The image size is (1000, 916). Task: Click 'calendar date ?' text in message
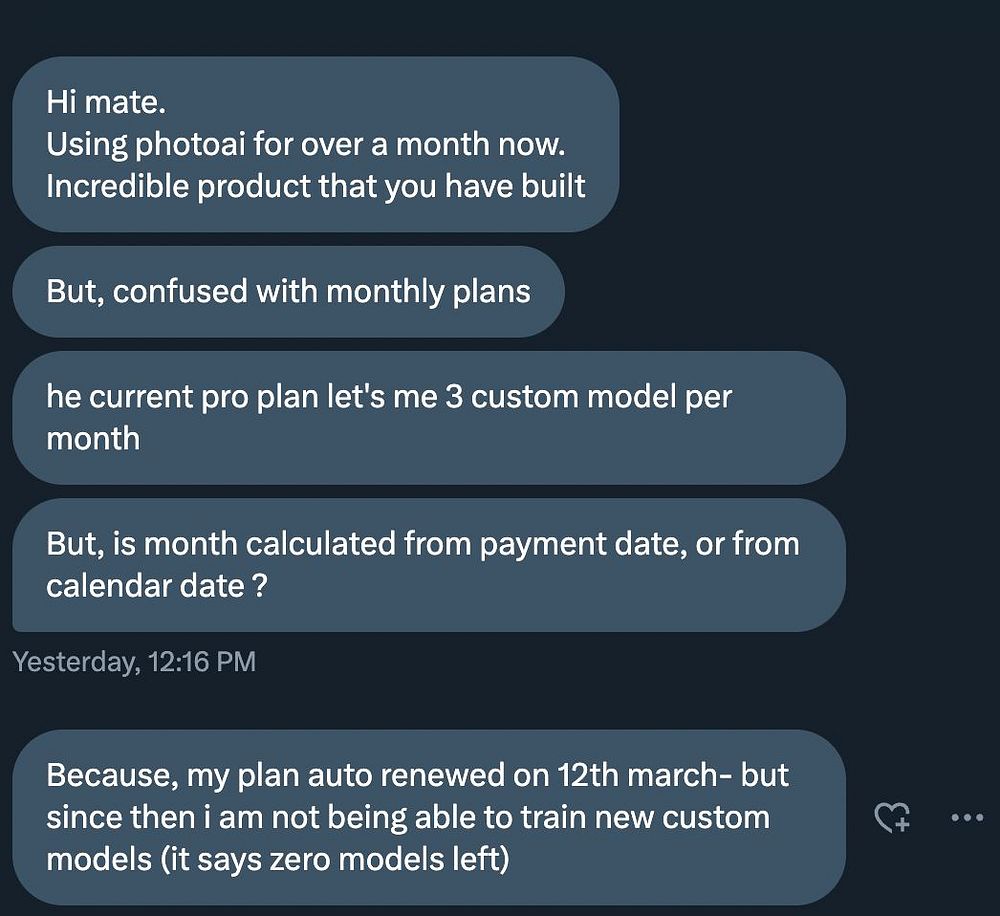(156, 586)
